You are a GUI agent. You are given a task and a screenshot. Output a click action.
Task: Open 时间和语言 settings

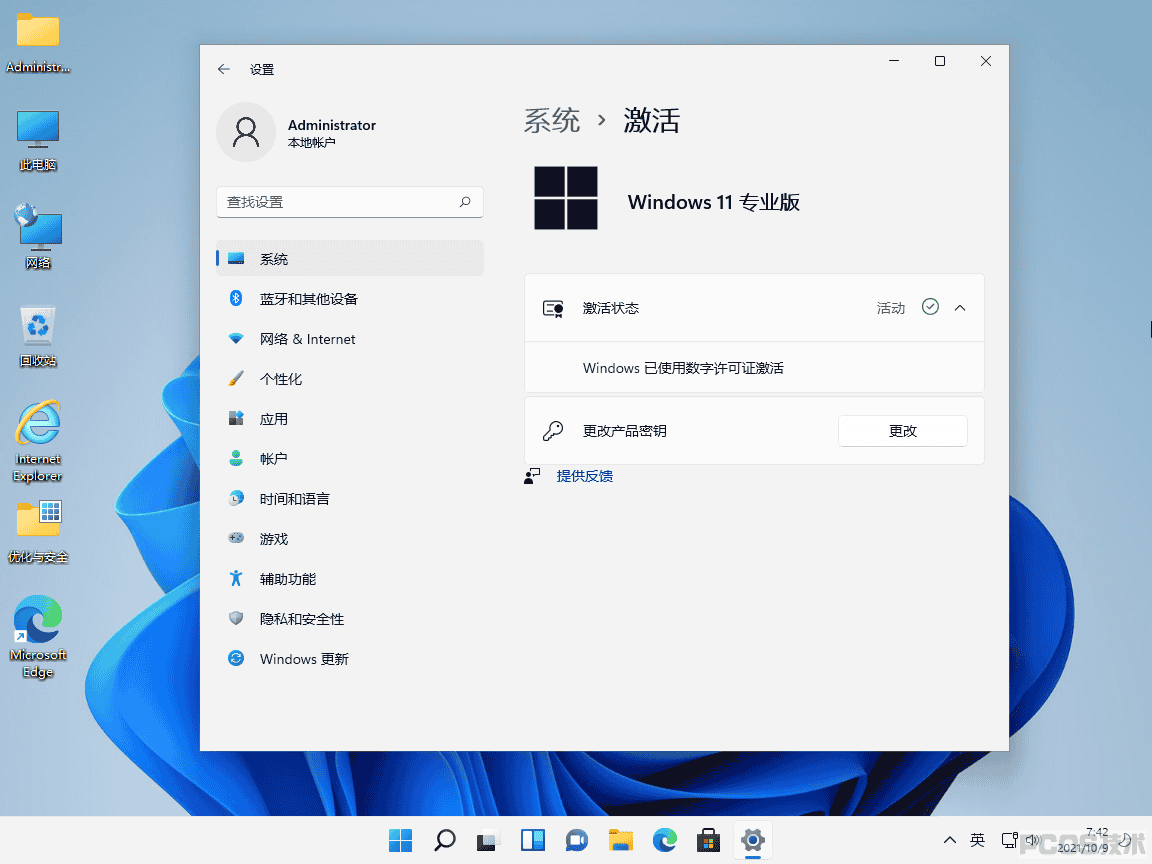point(350,499)
